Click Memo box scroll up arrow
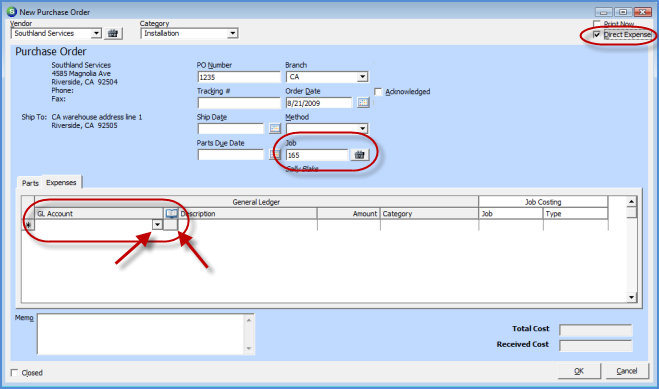Screen dimensions: 659x389 tap(249, 320)
